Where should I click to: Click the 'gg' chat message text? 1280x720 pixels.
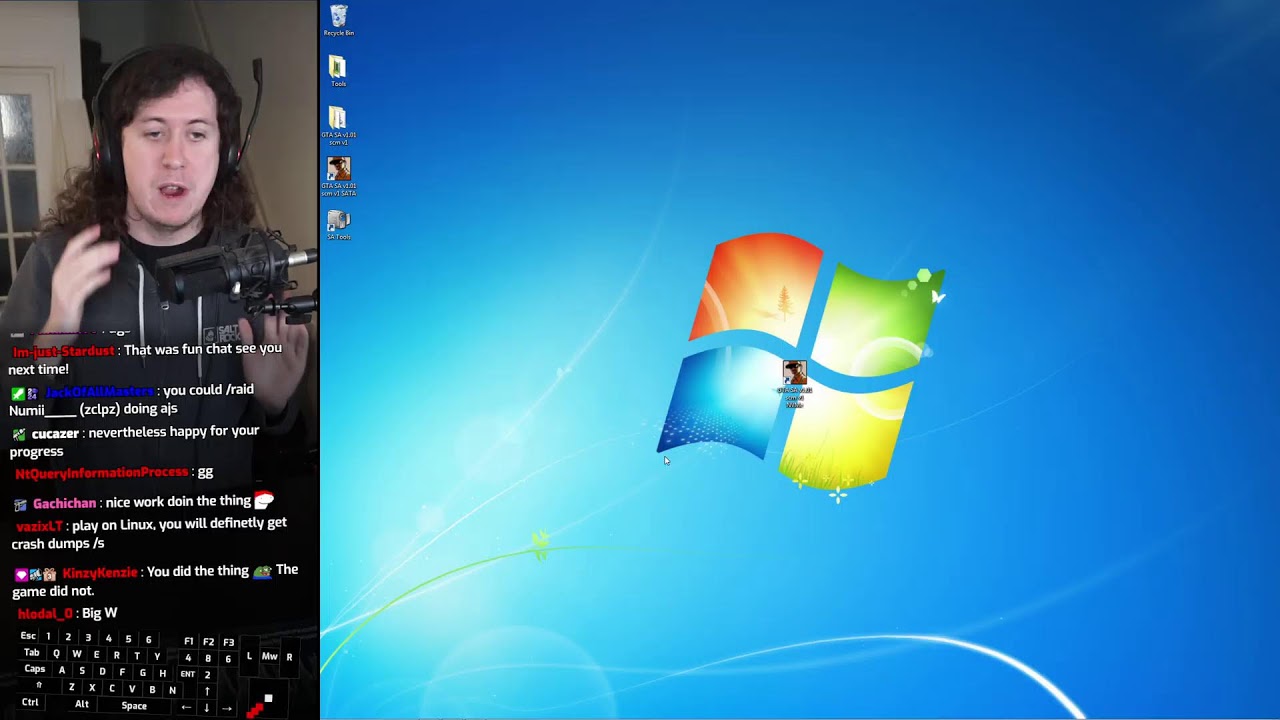point(205,472)
